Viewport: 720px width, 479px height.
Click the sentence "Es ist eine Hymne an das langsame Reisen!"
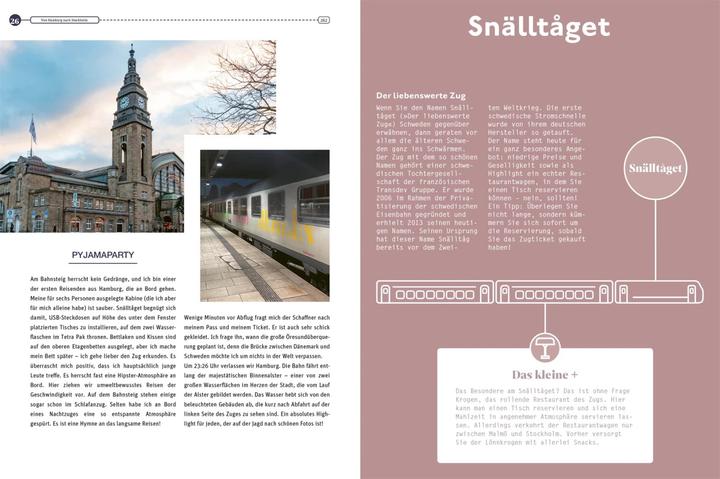pos(107,424)
